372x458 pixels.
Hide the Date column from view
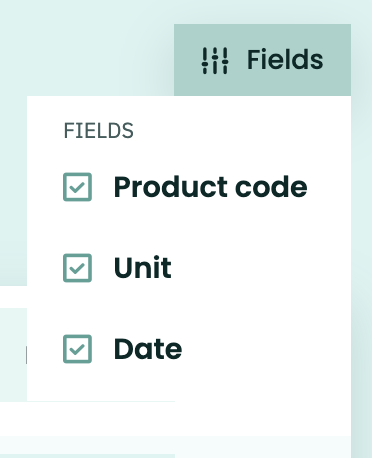77,349
